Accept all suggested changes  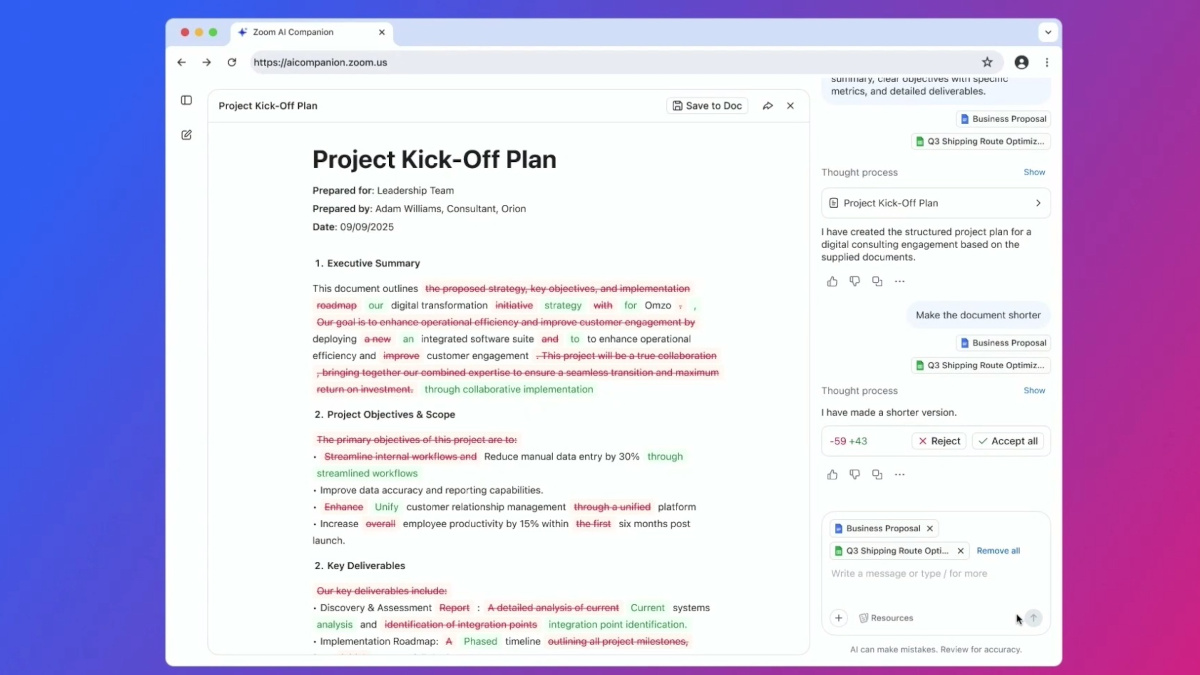(1009, 441)
